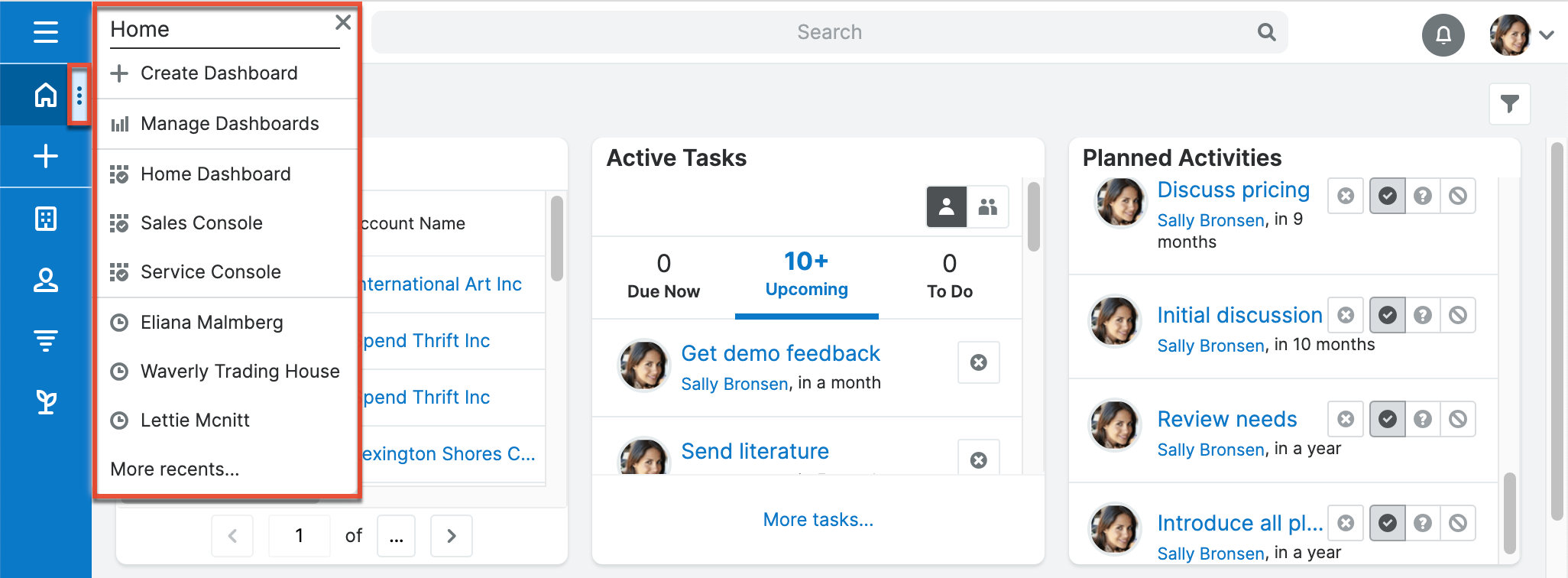Toggle Active Tasks to team items view
This screenshot has height=578, width=1568.
(987, 206)
